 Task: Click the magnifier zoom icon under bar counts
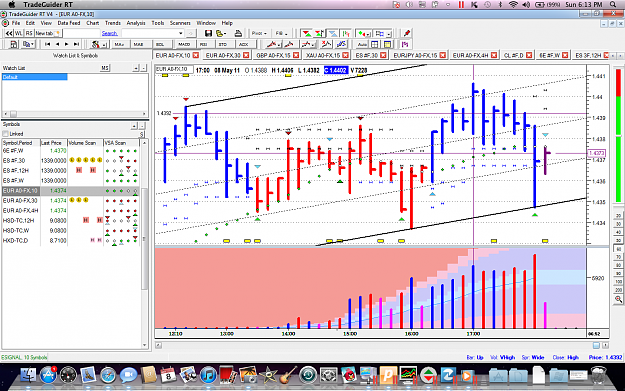pyautogui.click(x=618, y=299)
